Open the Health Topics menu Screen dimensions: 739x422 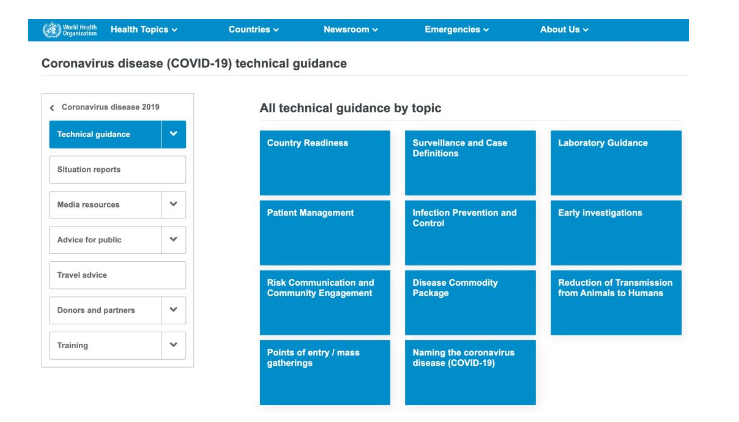click(x=144, y=29)
